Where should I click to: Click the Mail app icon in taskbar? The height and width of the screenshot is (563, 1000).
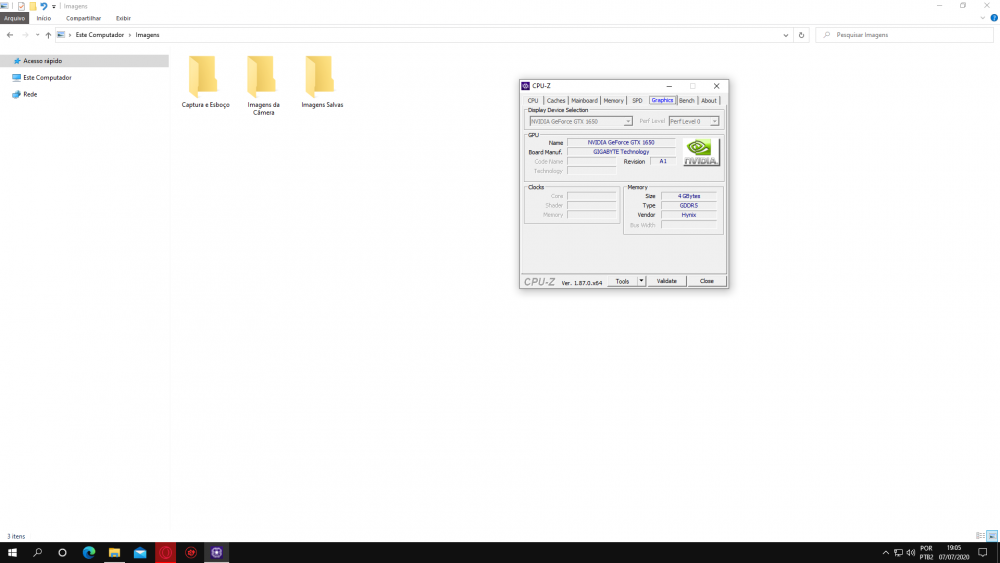click(x=140, y=552)
